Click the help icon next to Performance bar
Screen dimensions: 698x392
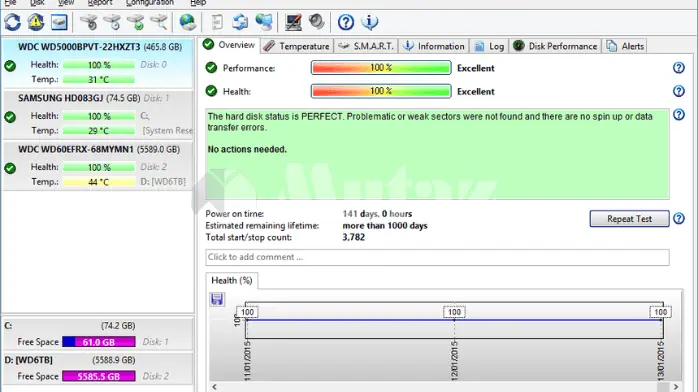[678, 68]
